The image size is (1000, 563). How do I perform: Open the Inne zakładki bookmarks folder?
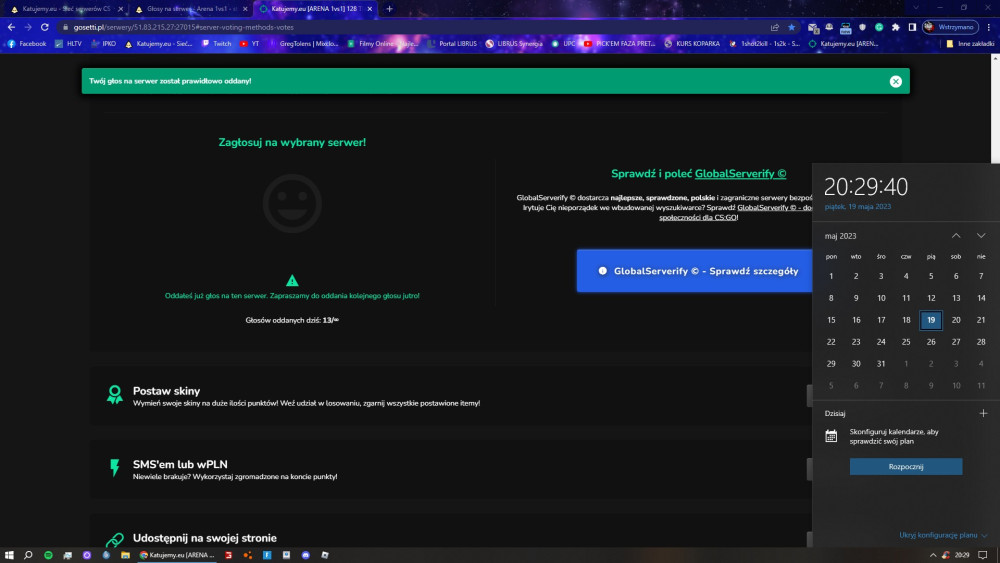pyautogui.click(x=970, y=44)
